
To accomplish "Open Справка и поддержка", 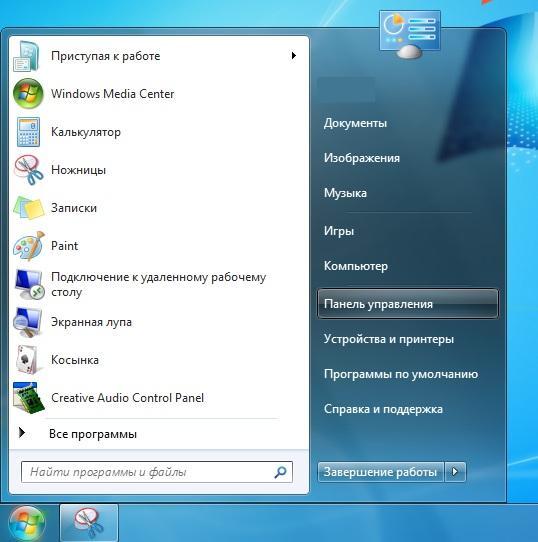I will tap(383, 409).
